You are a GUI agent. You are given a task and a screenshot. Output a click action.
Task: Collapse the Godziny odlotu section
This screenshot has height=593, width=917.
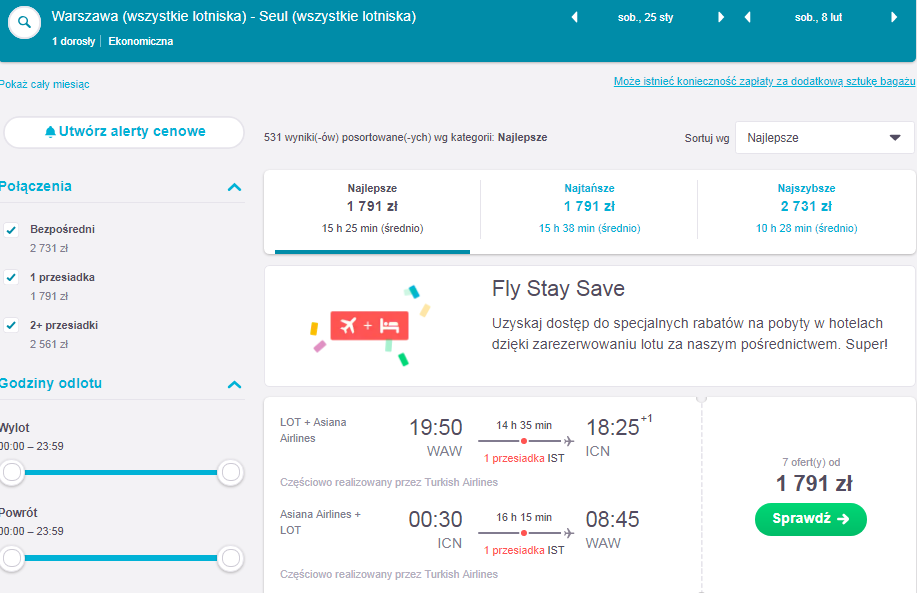(234, 384)
